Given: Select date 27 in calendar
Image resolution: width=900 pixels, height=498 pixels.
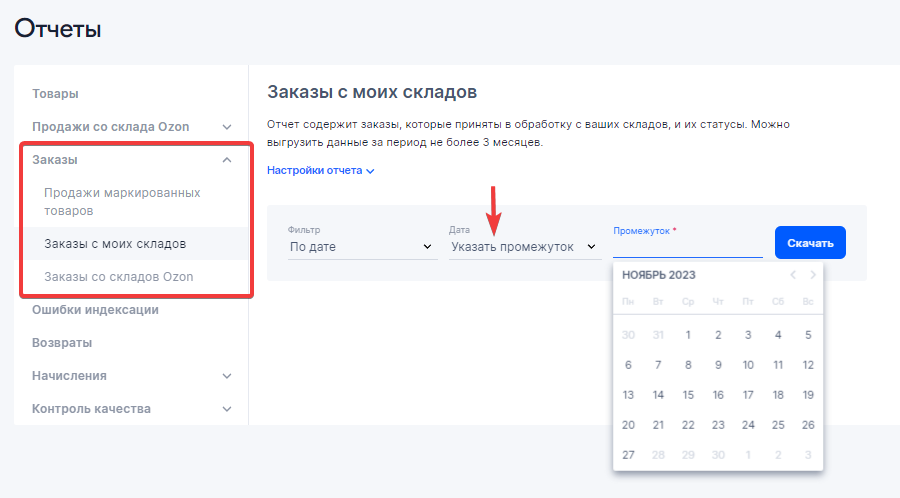Looking at the screenshot, I should [x=629, y=455].
